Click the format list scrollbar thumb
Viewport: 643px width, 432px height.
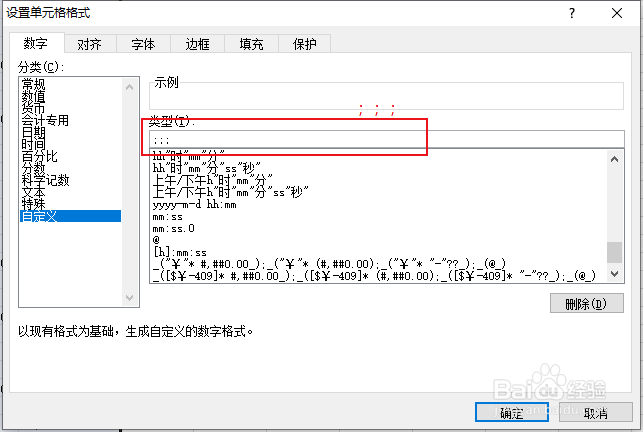pos(614,252)
